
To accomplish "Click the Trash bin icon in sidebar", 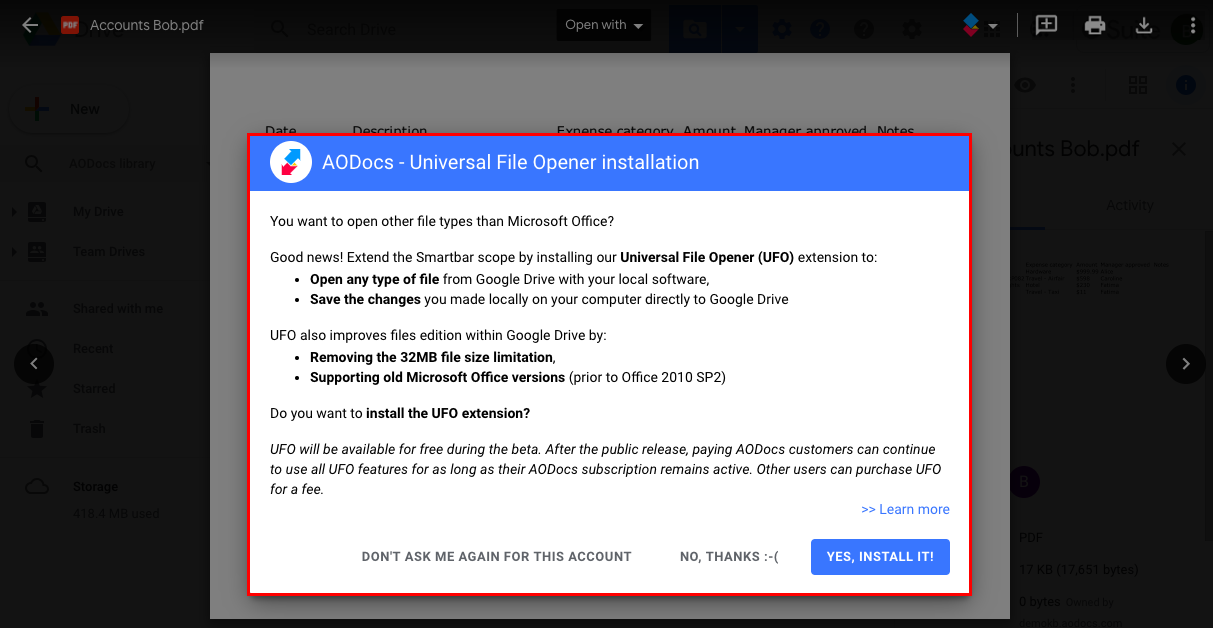I will [x=36, y=429].
